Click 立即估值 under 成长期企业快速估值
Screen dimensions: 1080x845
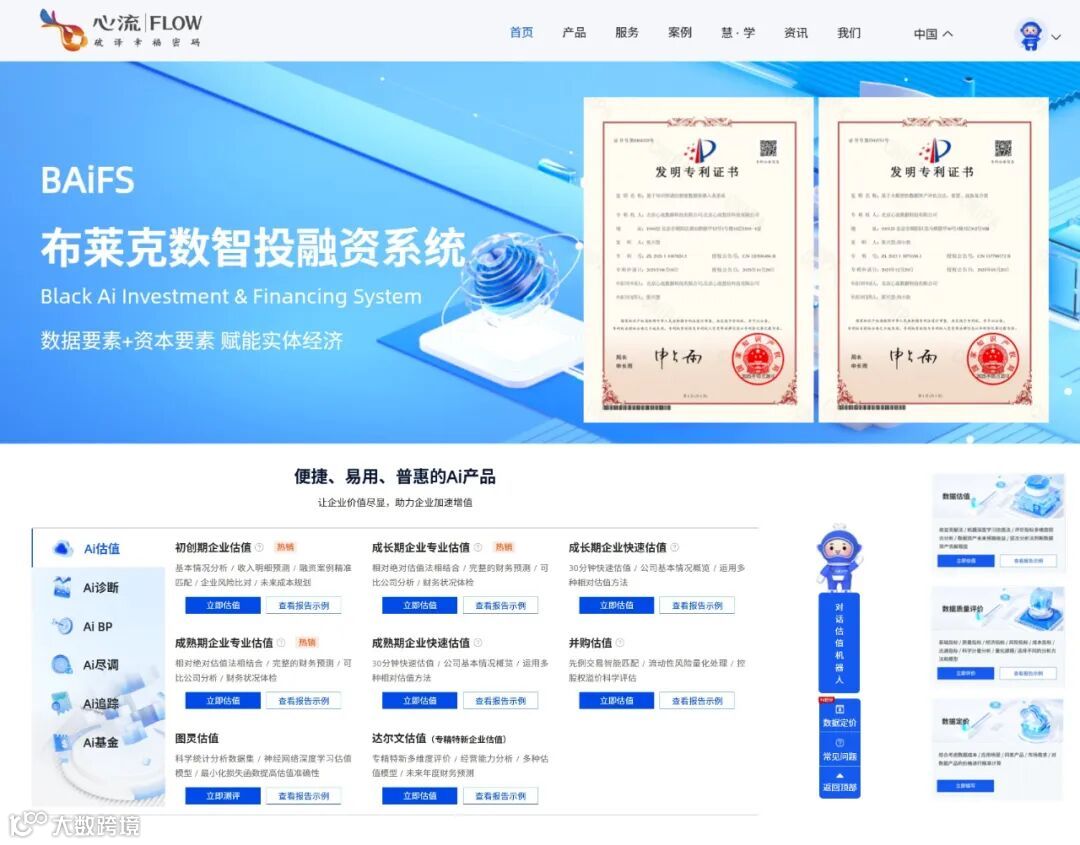coord(616,605)
